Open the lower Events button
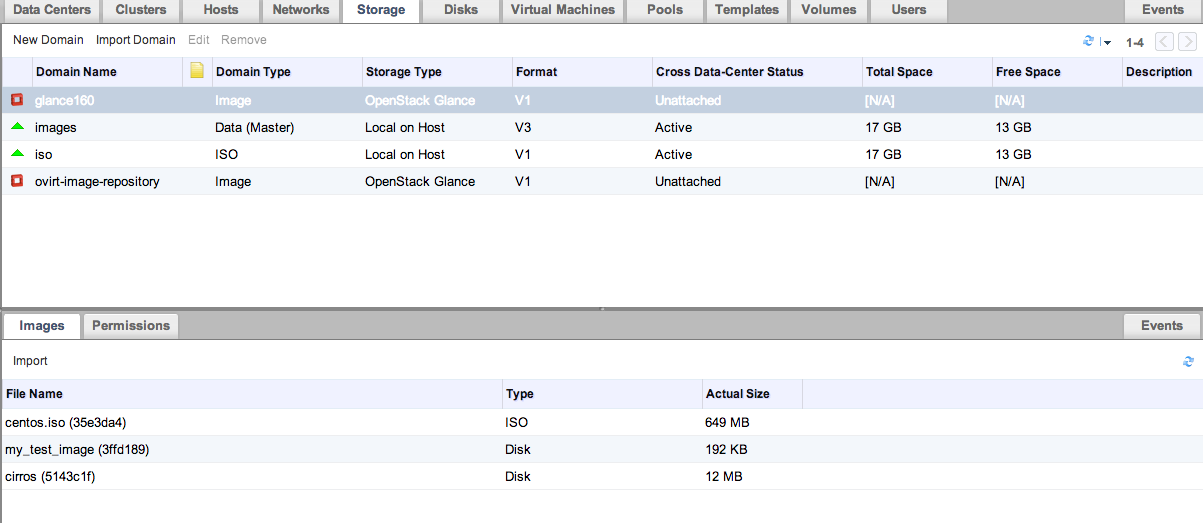This screenshot has width=1203, height=523. tap(1162, 326)
